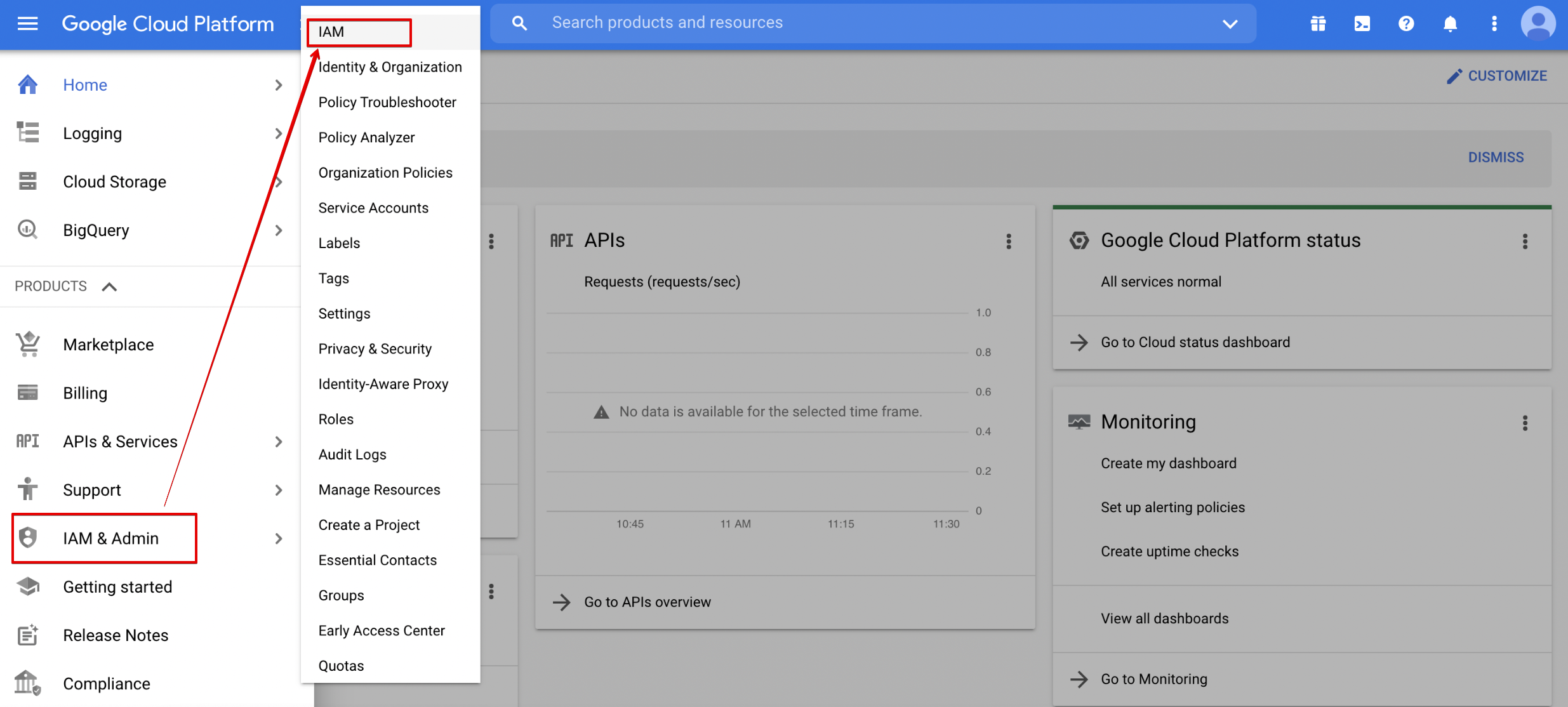The width and height of the screenshot is (1568, 707).
Task: Expand the Cloud Storage submenu chevron
Action: tap(279, 182)
